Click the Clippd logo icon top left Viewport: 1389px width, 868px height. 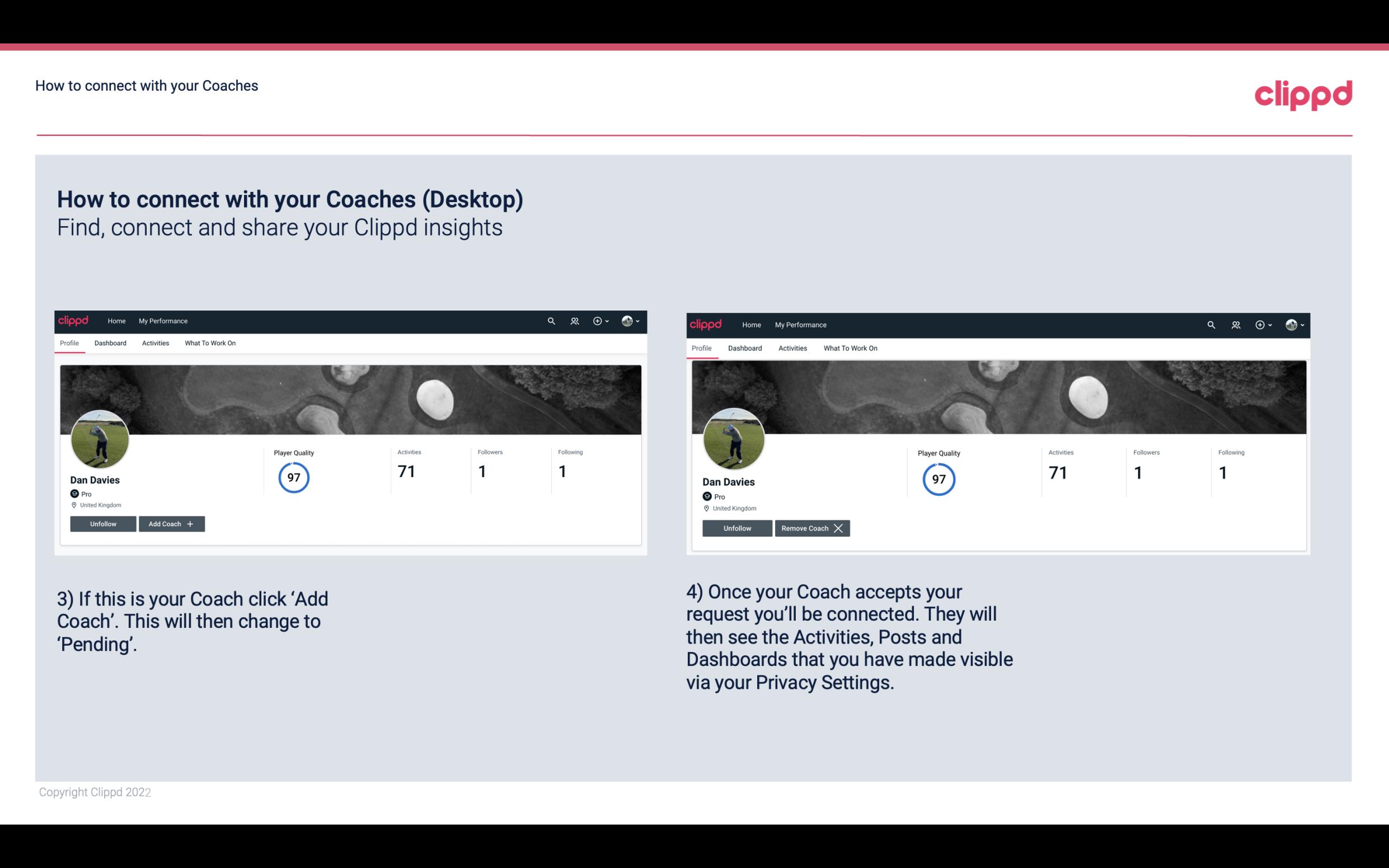74,320
